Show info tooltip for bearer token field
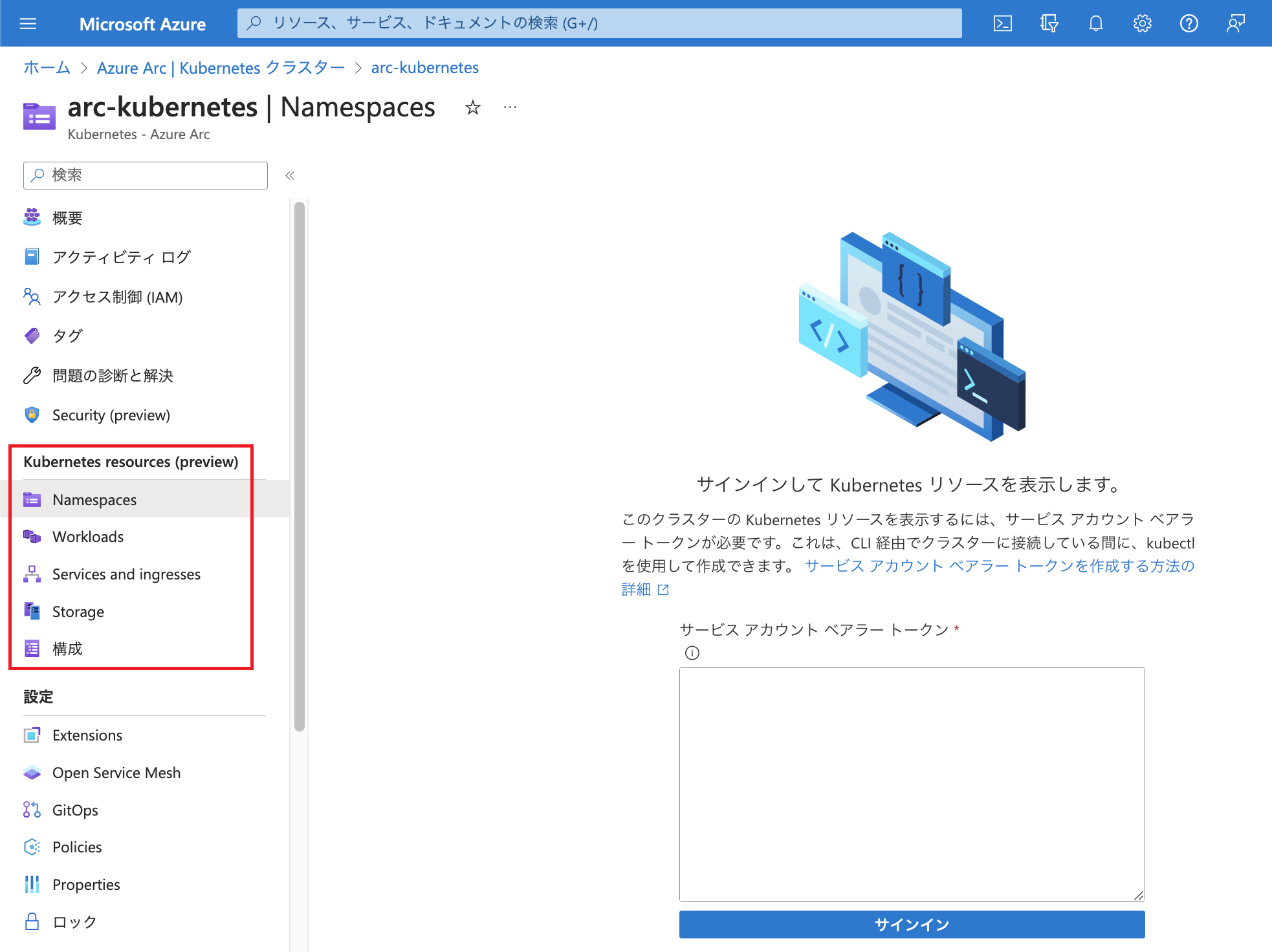The image size is (1272, 952). (692, 653)
